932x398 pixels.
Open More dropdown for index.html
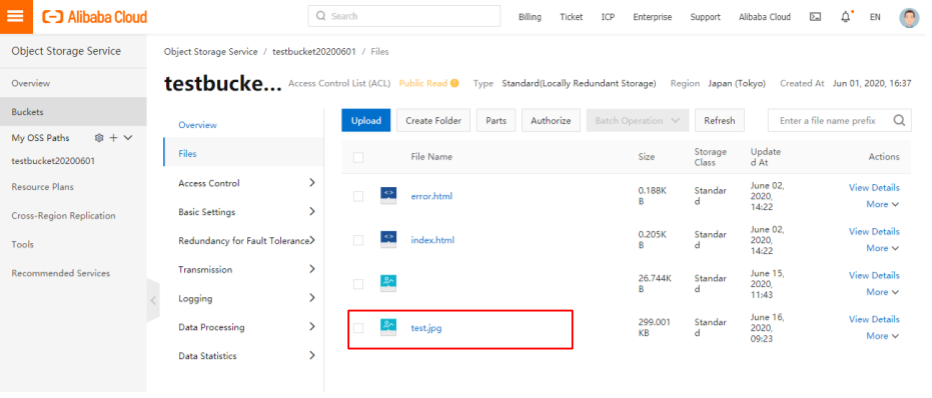click(x=882, y=248)
